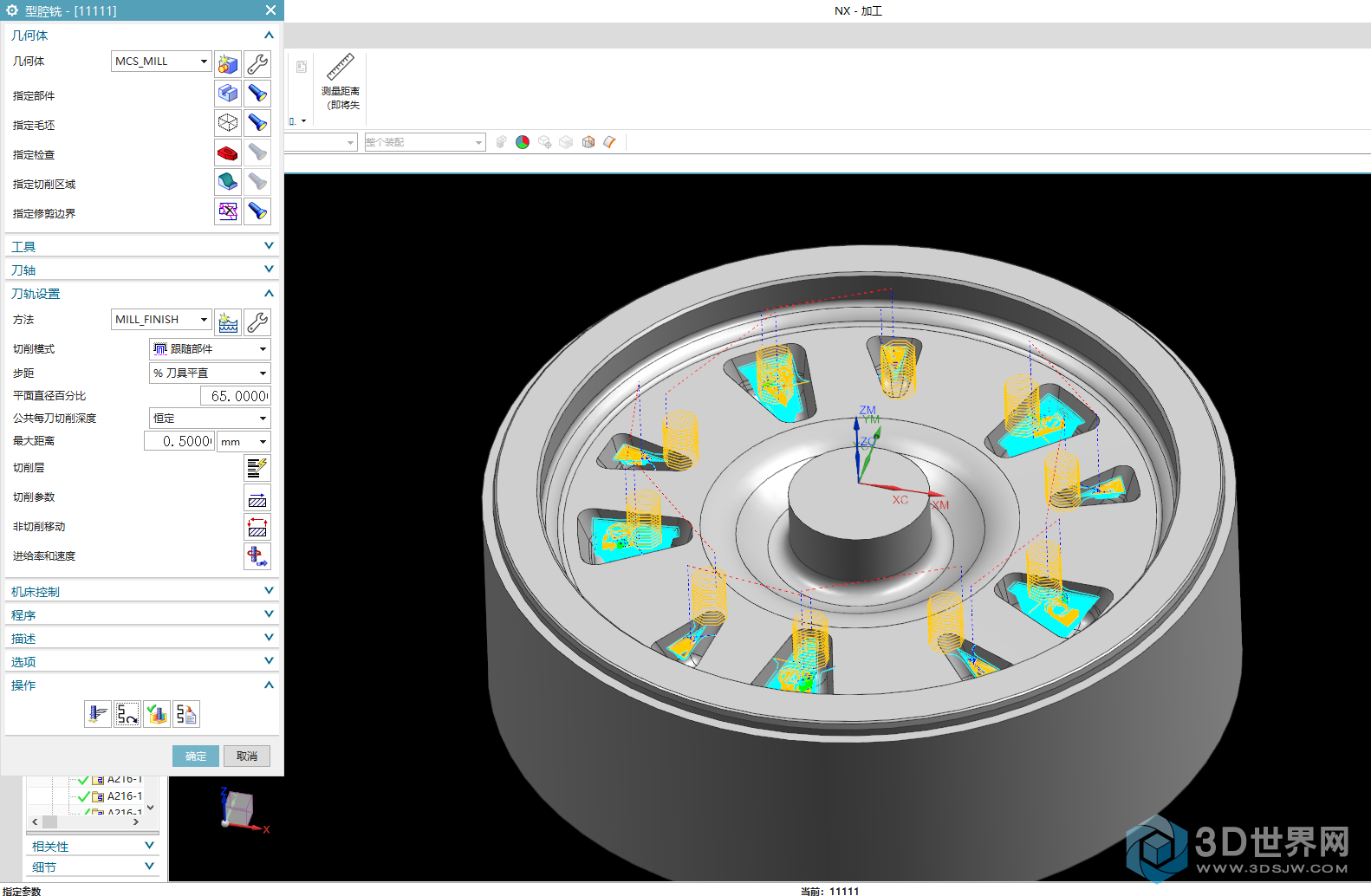
Task: Expand the 细节 panel in navigator
Action: point(93,867)
